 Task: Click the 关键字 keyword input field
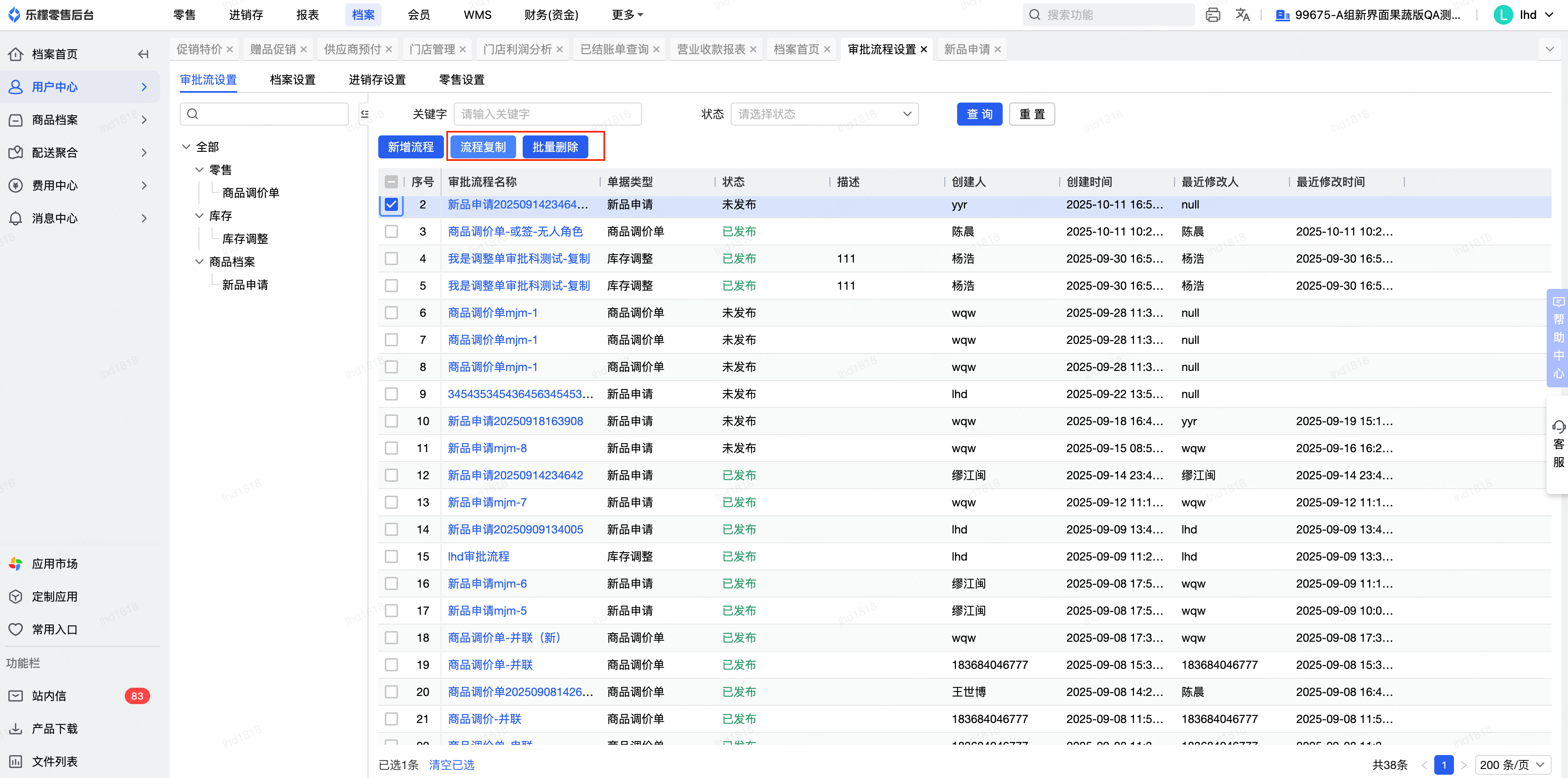tap(547, 114)
